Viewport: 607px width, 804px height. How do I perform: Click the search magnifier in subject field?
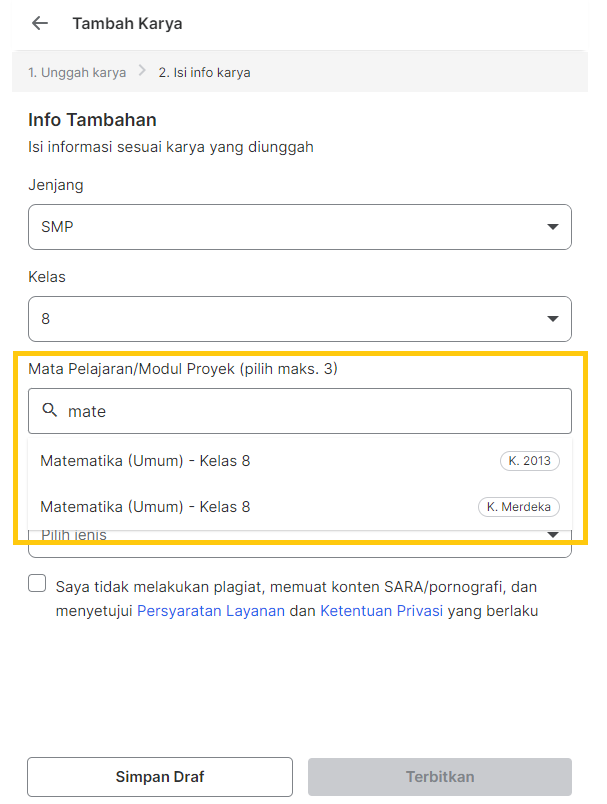[x=50, y=410]
